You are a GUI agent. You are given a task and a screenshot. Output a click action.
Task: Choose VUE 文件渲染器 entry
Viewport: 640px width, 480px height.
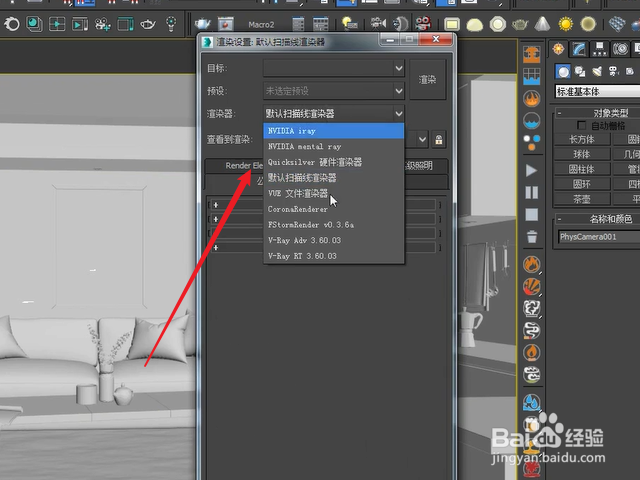pyautogui.click(x=333, y=193)
